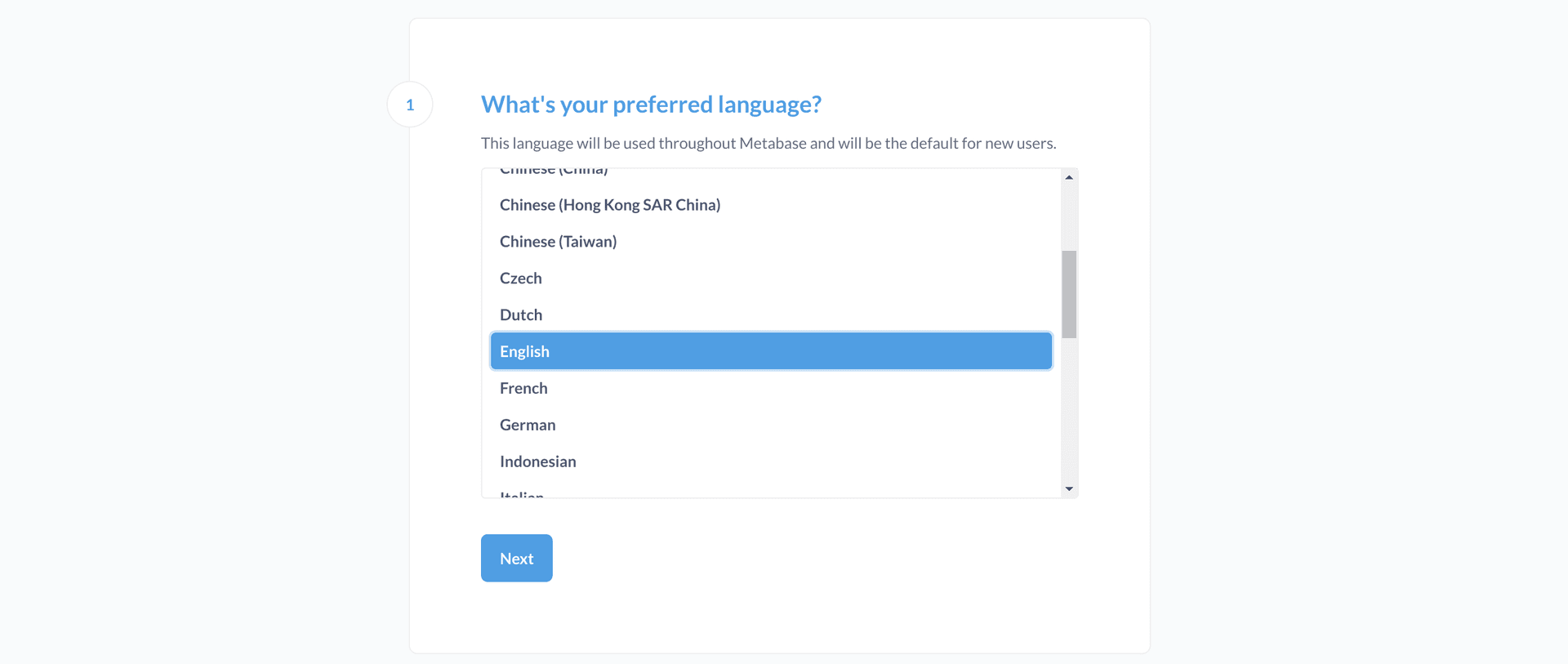Click the step 1 circle indicator
Image resolution: width=1568 pixels, height=664 pixels.
coord(410,105)
